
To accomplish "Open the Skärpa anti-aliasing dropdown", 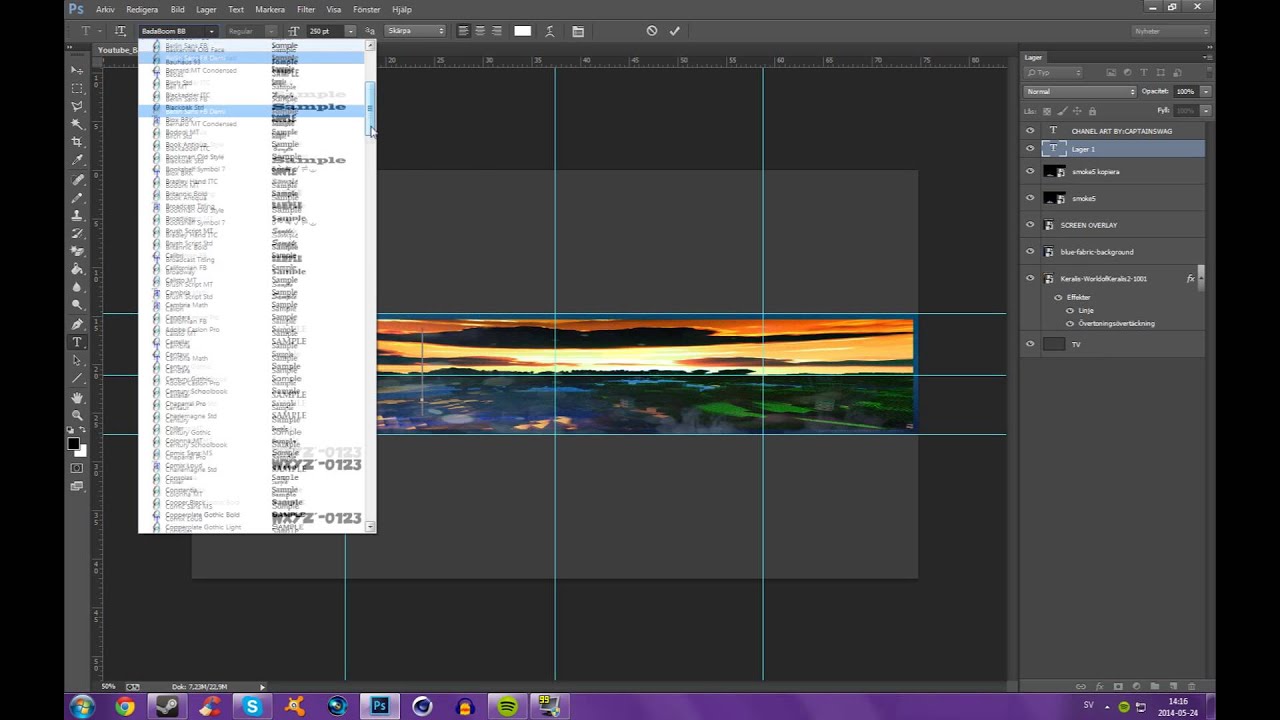I will coord(415,31).
